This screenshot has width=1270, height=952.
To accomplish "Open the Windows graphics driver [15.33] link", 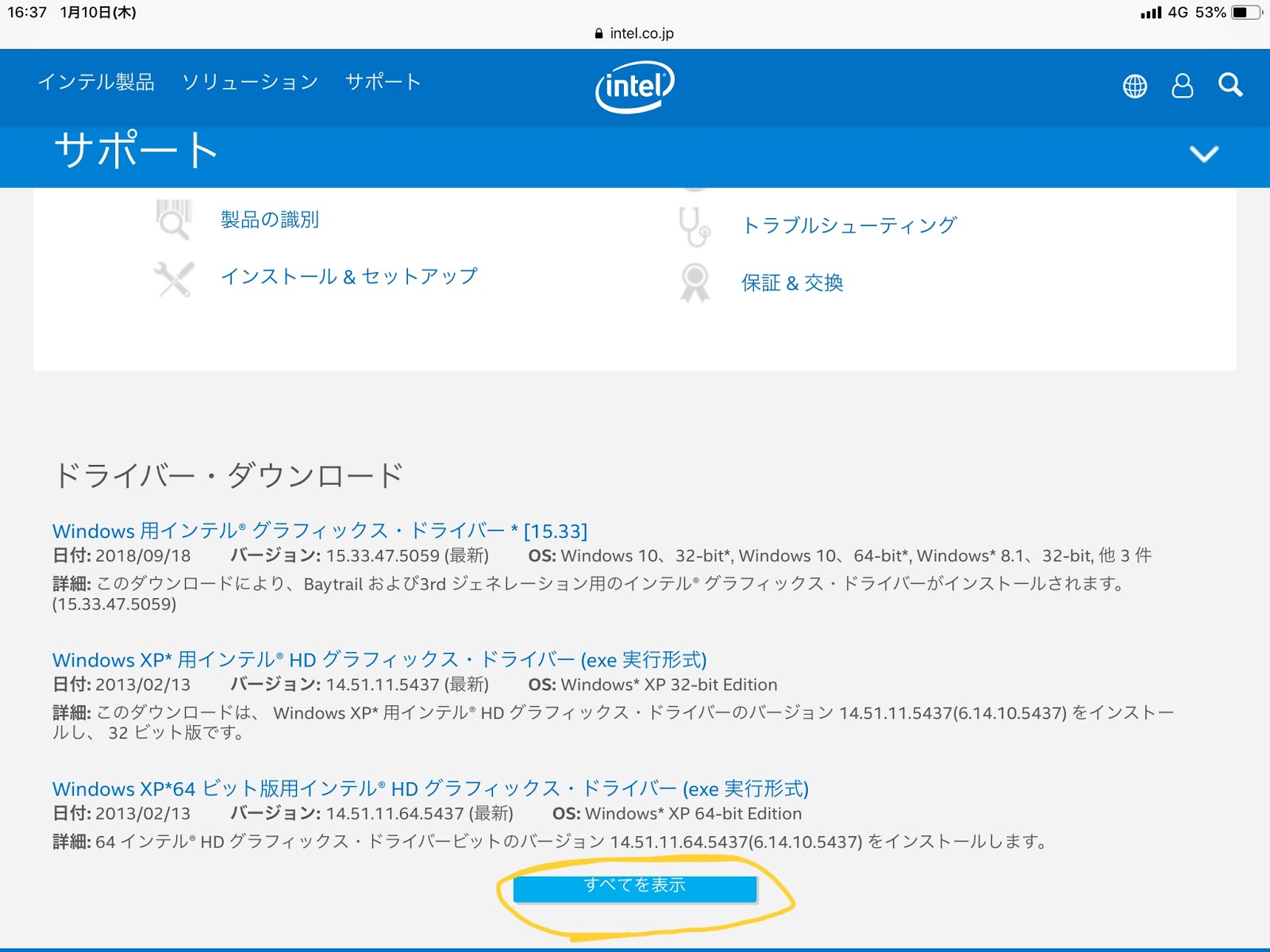I will [320, 531].
